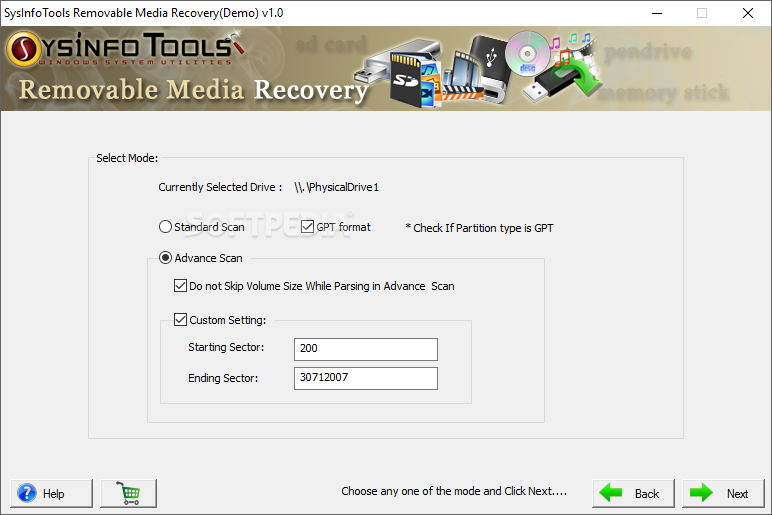Click the "Currently Selected Drive :" label
The height and width of the screenshot is (515, 772).
220,187
